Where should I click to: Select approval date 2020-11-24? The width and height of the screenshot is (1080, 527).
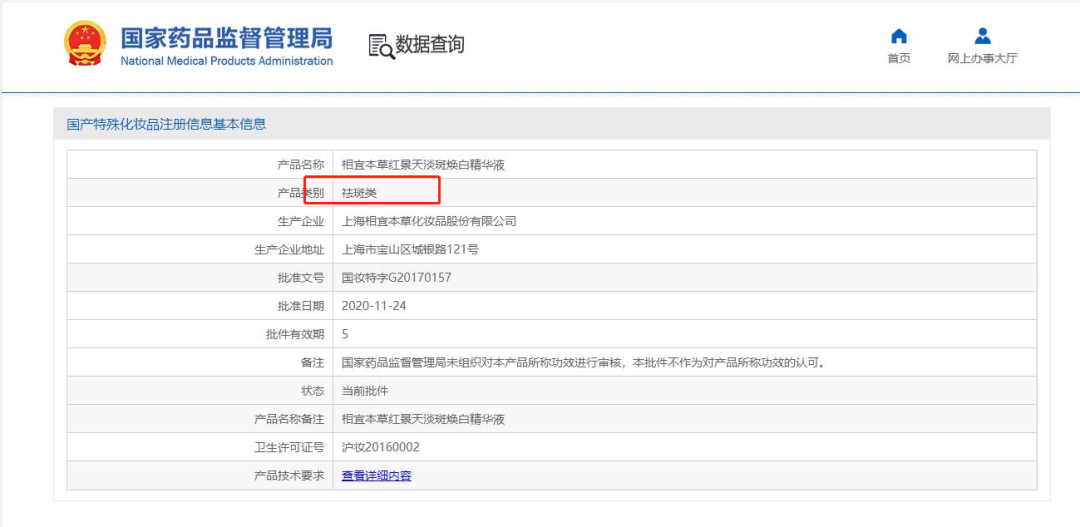374,306
